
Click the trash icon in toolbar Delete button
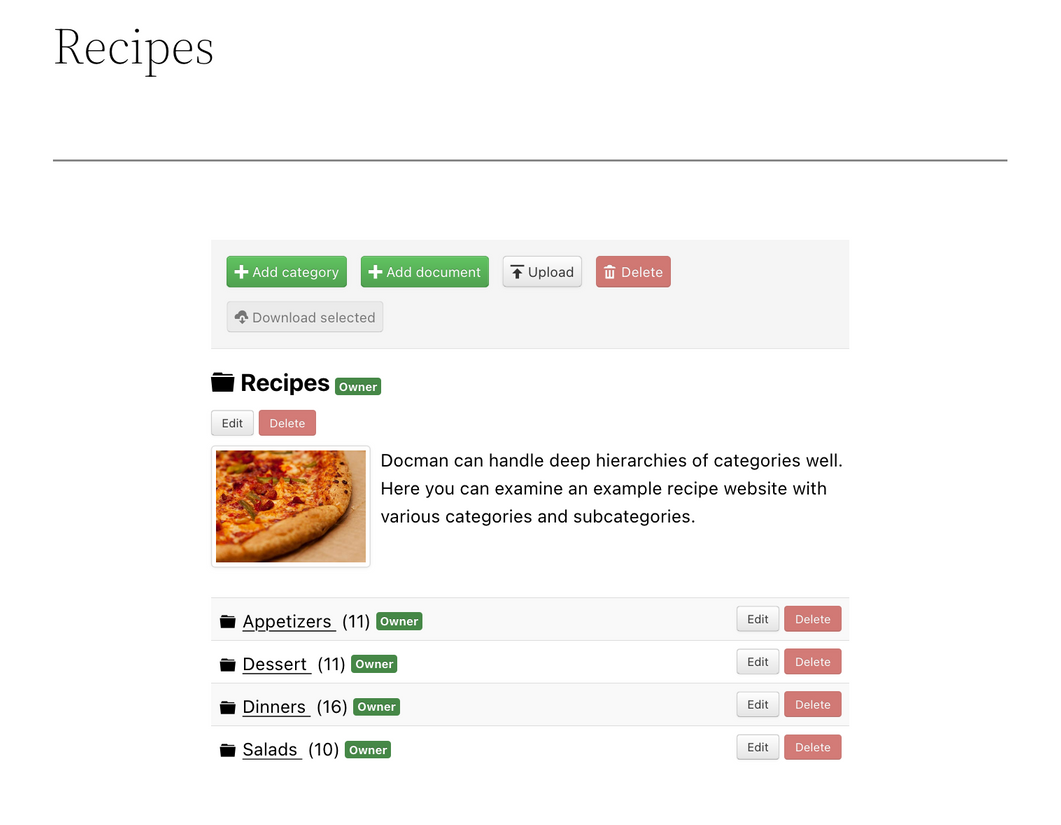610,272
